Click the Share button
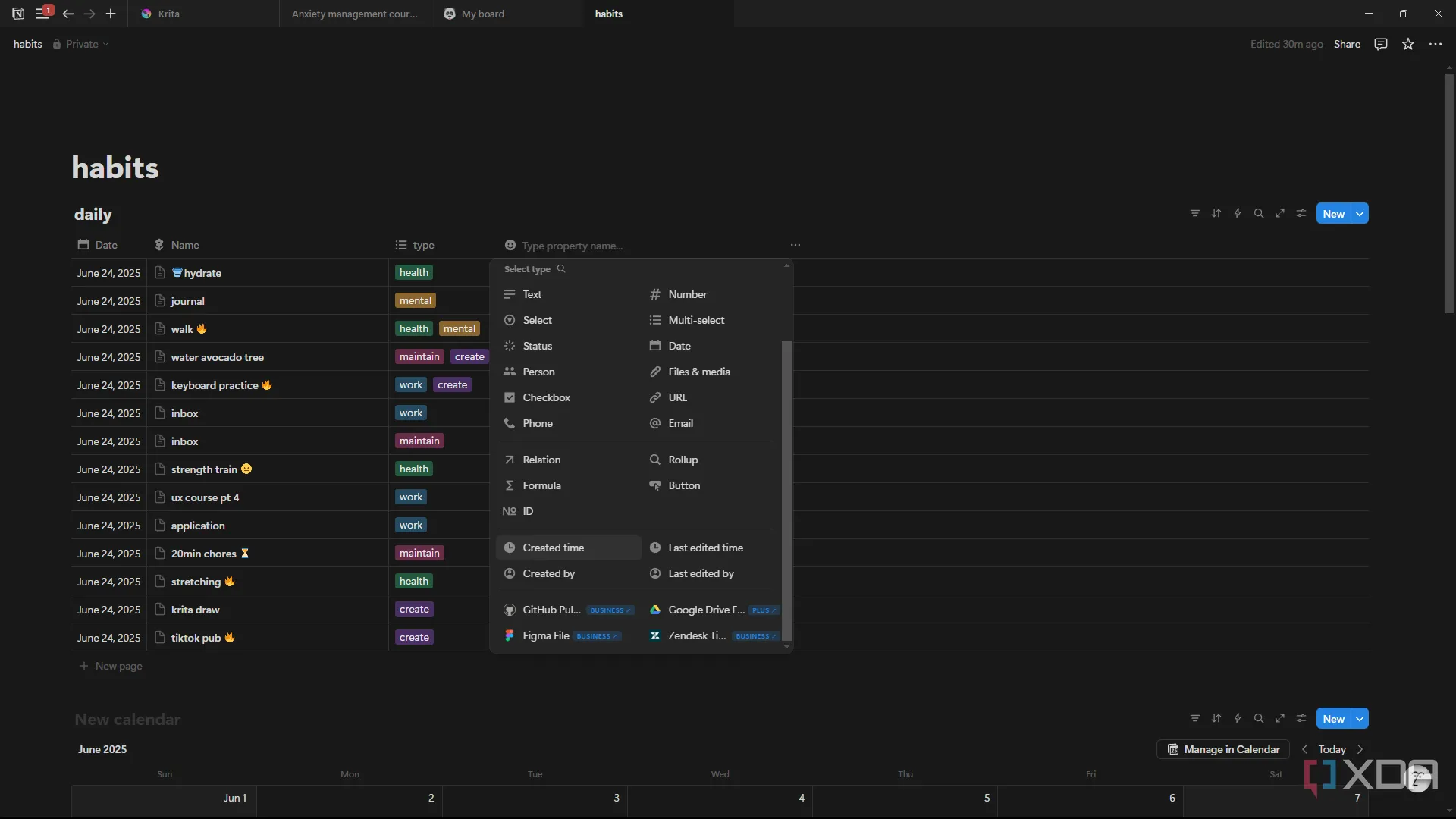The image size is (1456, 819). (x=1347, y=45)
